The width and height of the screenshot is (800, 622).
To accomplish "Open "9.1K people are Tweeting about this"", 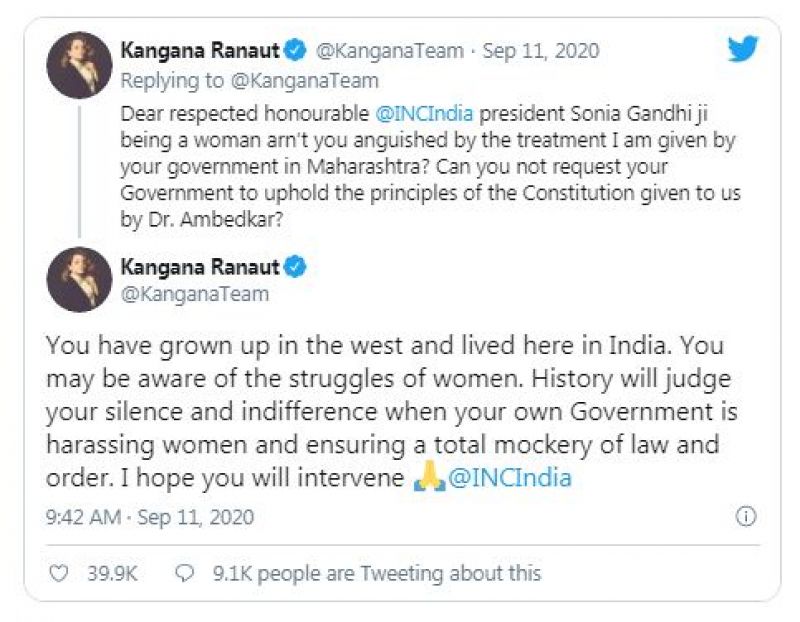I will (x=376, y=573).
